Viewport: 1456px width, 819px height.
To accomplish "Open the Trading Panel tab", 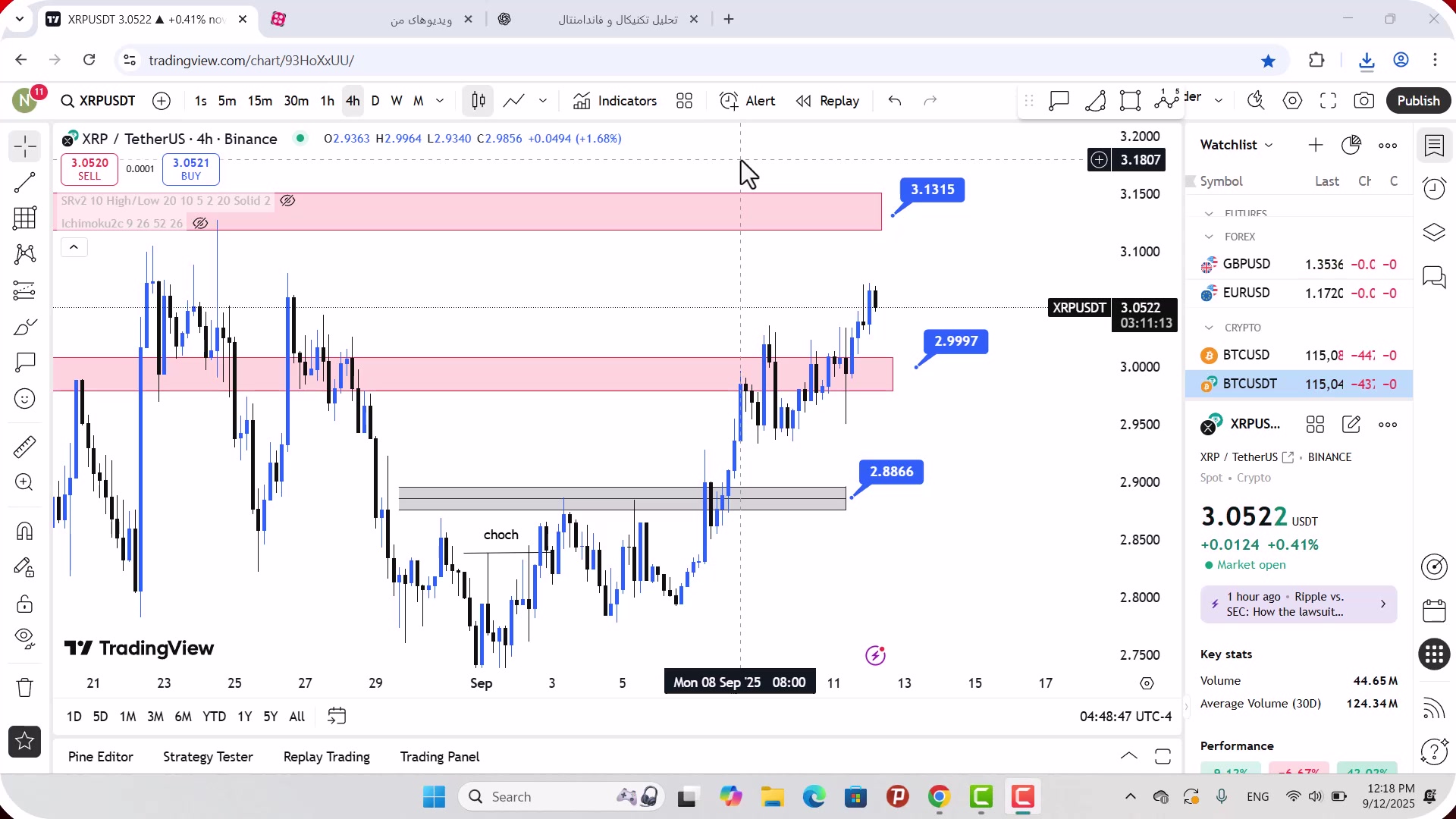I will (440, 757).
